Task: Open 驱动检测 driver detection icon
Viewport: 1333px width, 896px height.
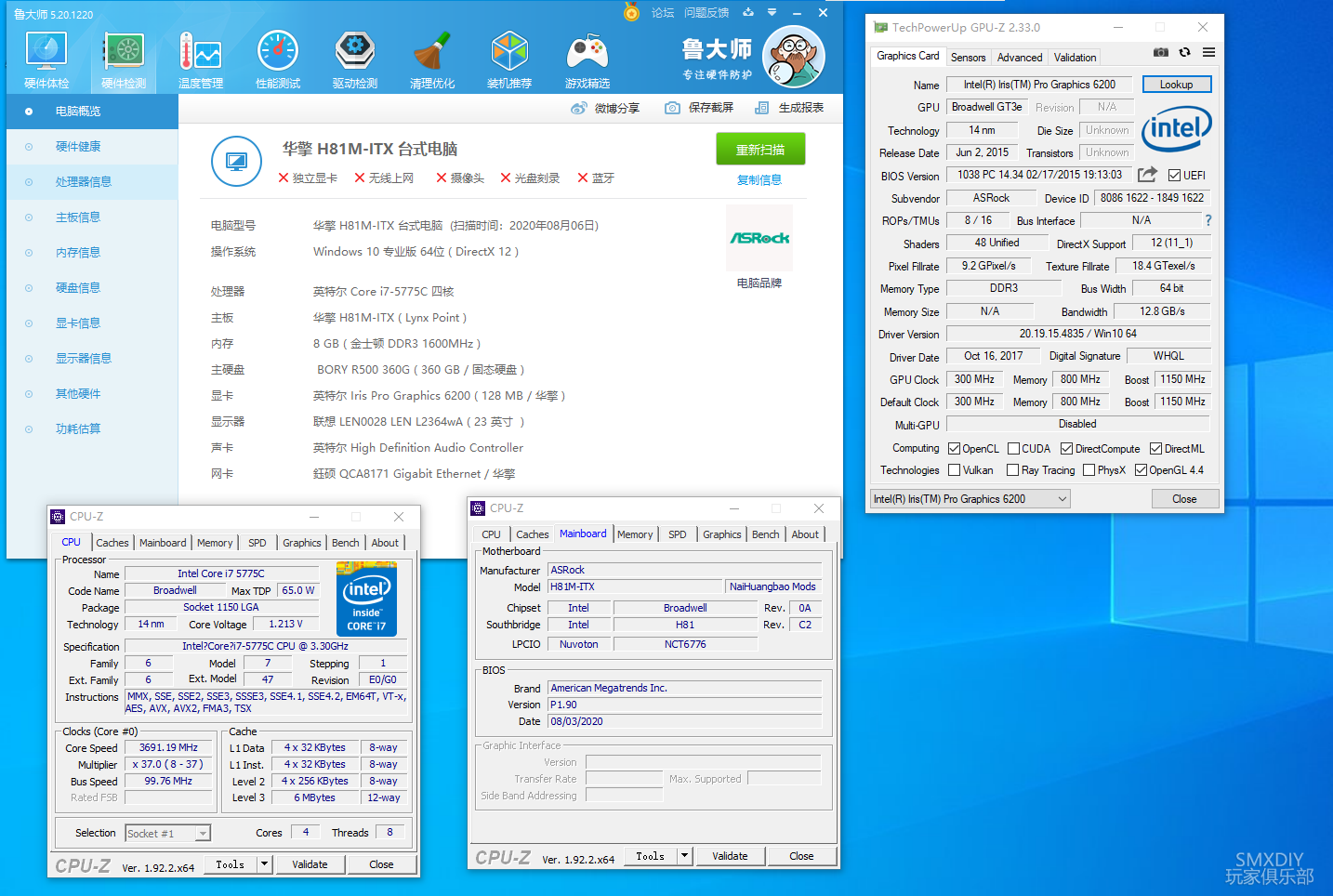Action: click(355, 59)
